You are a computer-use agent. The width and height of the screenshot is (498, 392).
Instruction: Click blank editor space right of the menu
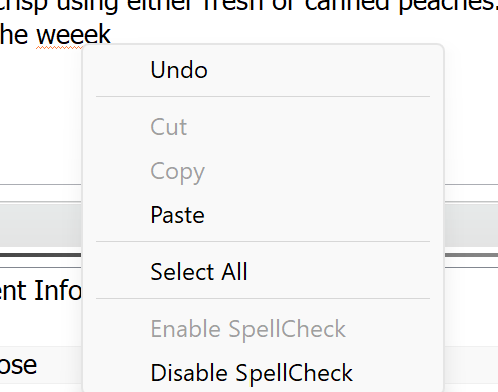pyautogui.click(x=471, y=113)
